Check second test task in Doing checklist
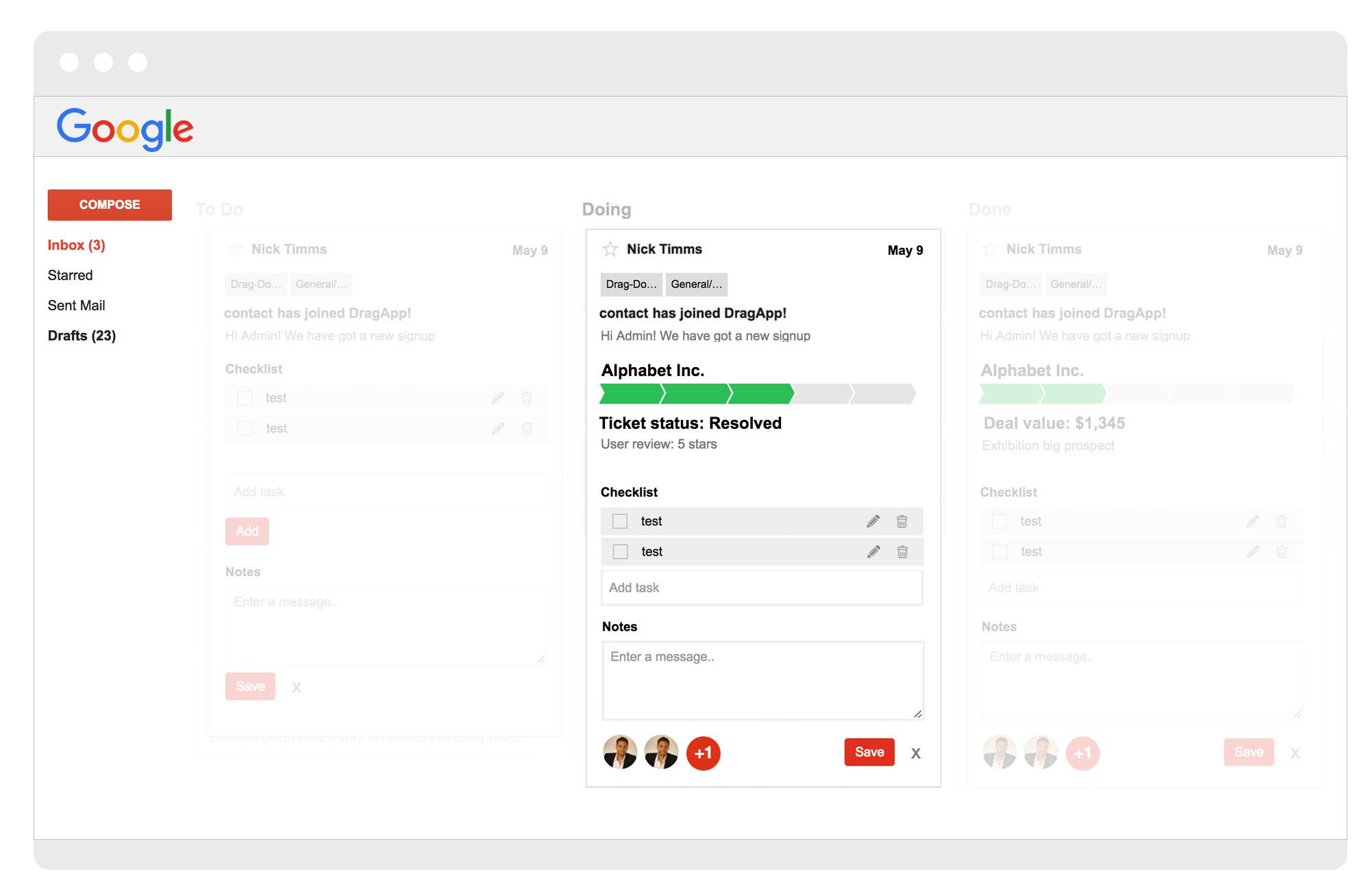 pos(621,551)
